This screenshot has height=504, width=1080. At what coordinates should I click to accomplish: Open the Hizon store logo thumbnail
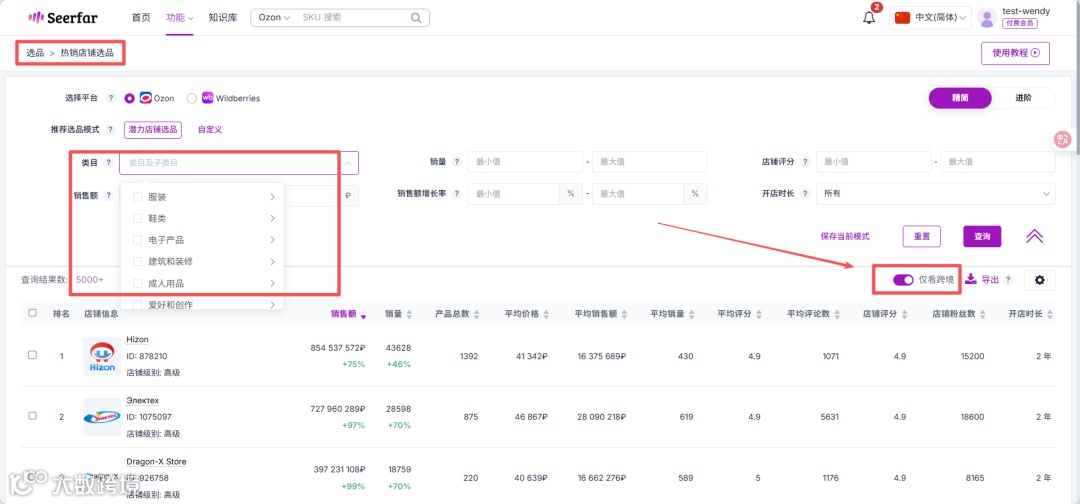(x=102, y=356)
